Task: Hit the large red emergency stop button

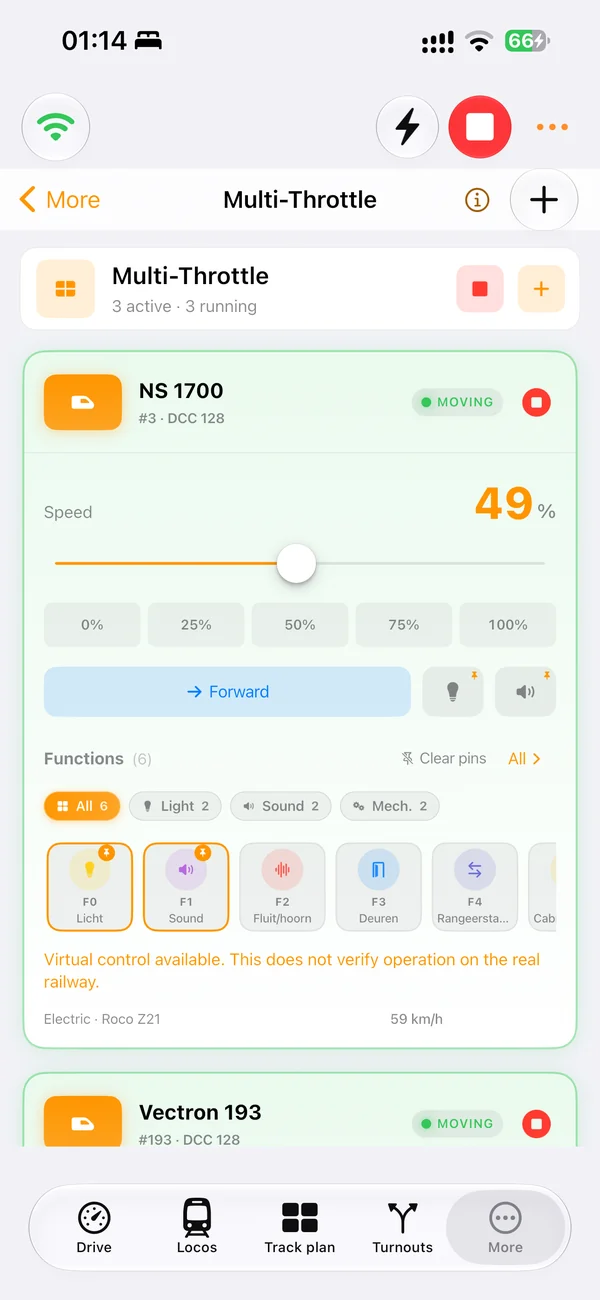Action: [480, 127]
